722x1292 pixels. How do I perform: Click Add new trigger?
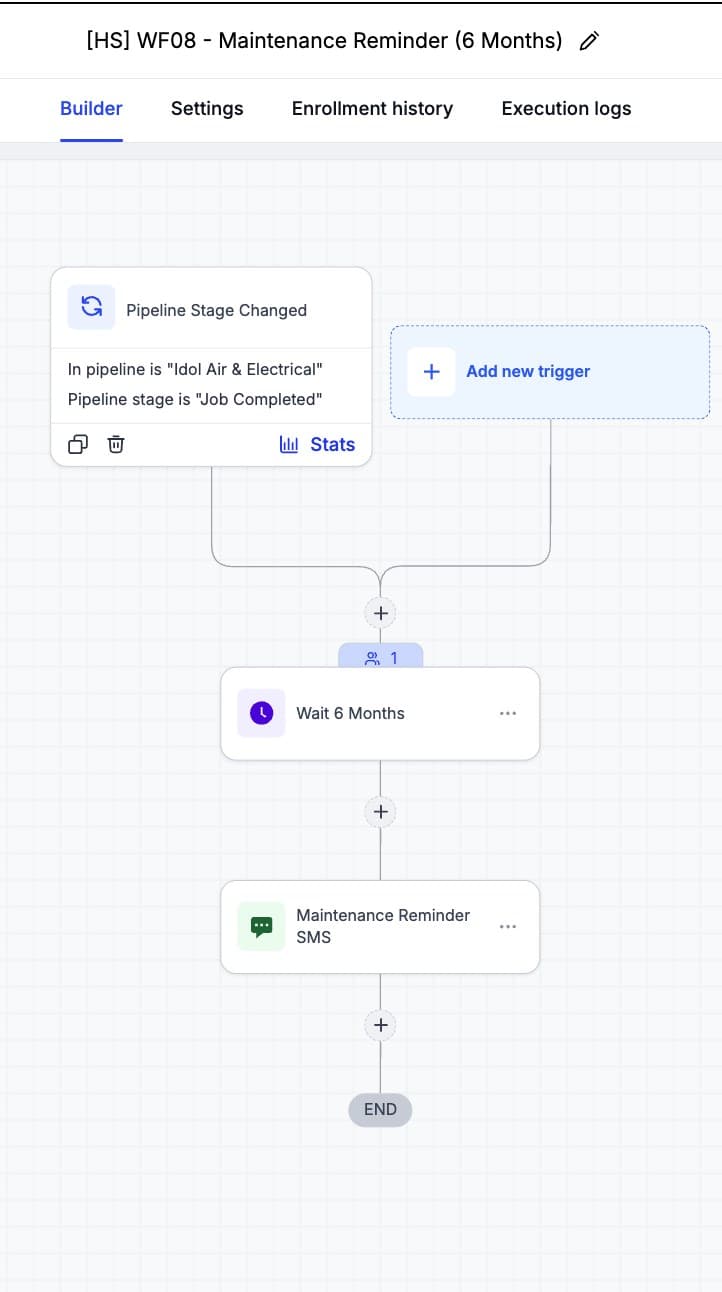pos(550,371)
